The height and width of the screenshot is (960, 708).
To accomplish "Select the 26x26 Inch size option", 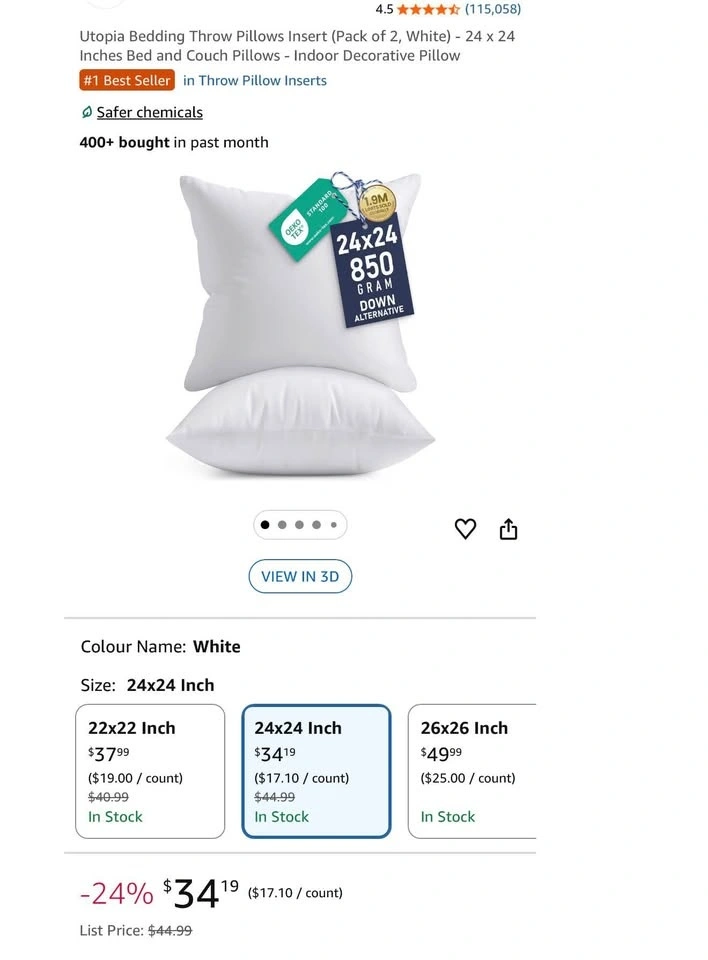I will [472, 771].
